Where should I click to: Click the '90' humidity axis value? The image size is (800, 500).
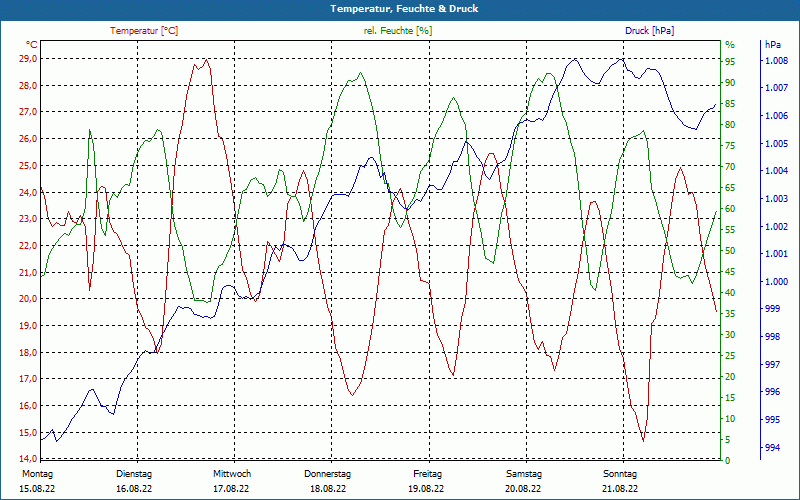pos(730,83)
